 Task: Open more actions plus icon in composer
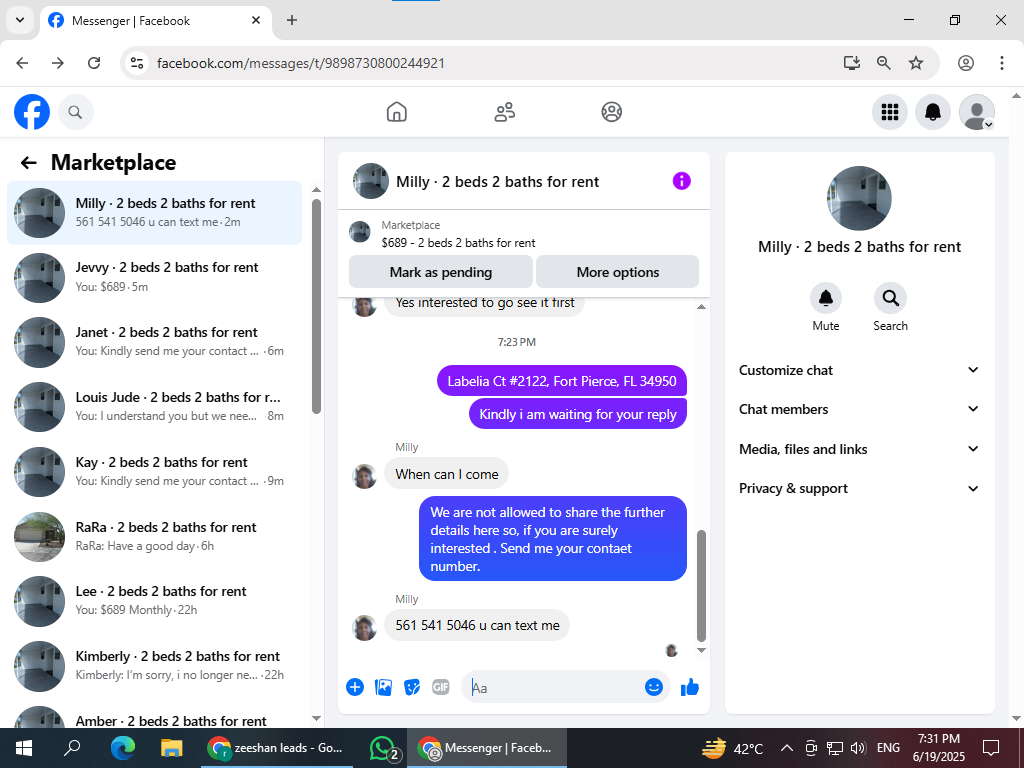[x=355, y=687]
